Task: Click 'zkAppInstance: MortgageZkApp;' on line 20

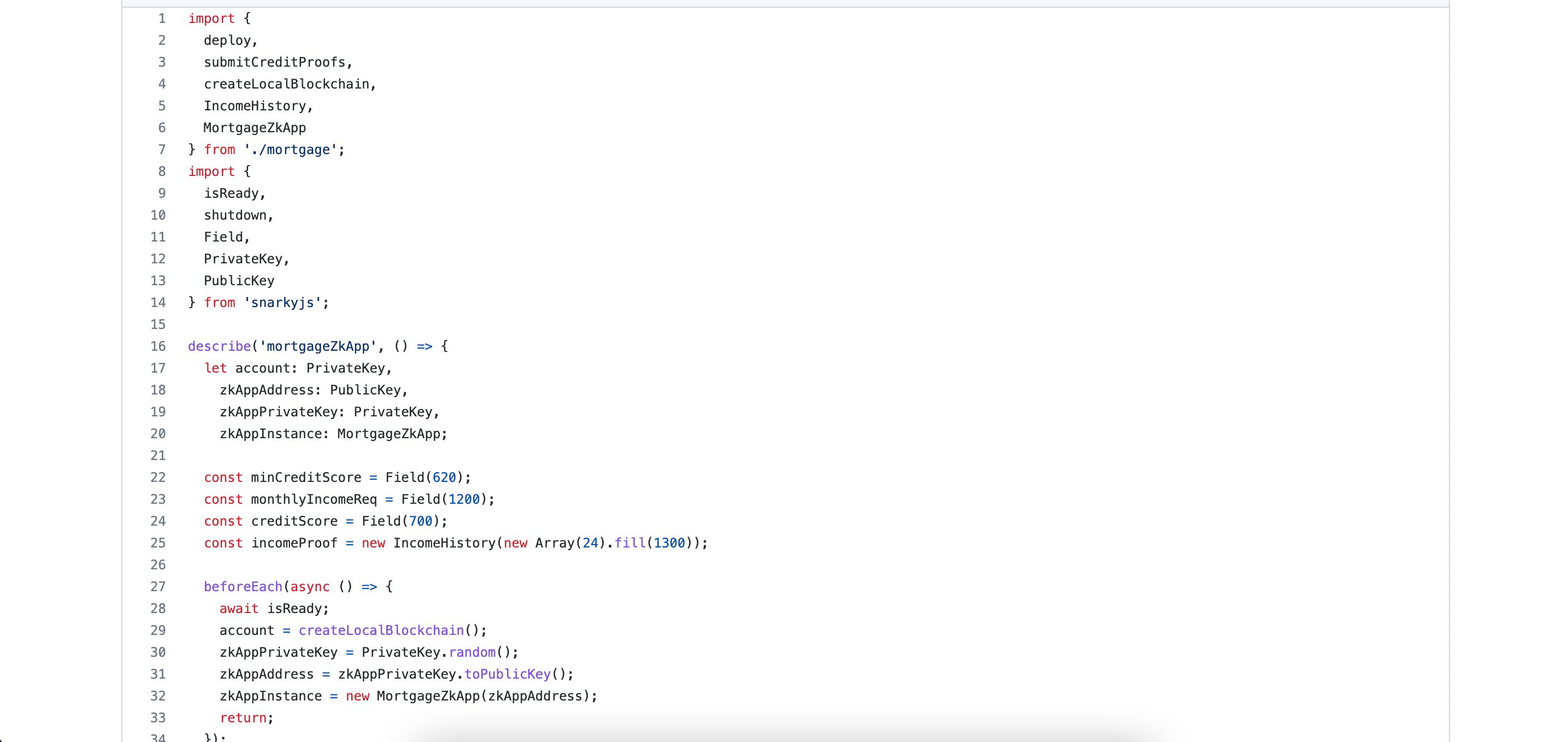Action: point(334,434)
